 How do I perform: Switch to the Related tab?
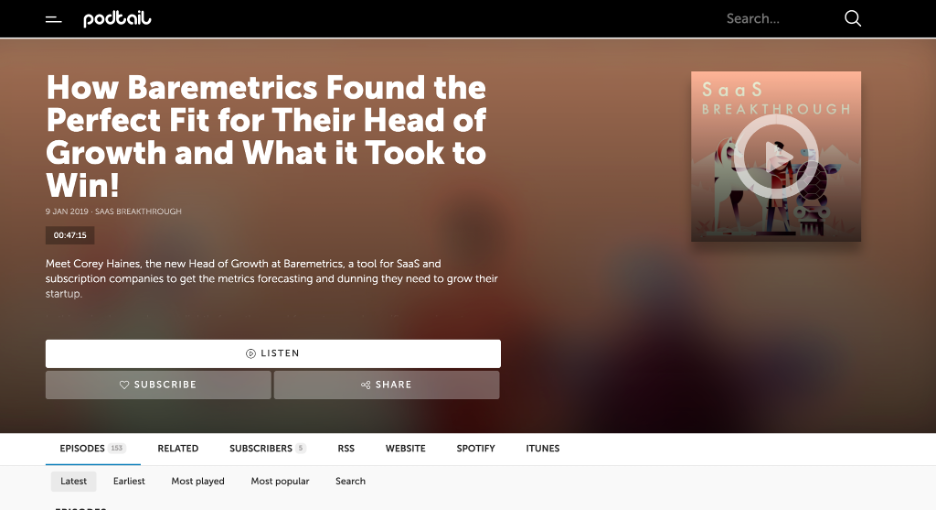(x=178, y=449)
